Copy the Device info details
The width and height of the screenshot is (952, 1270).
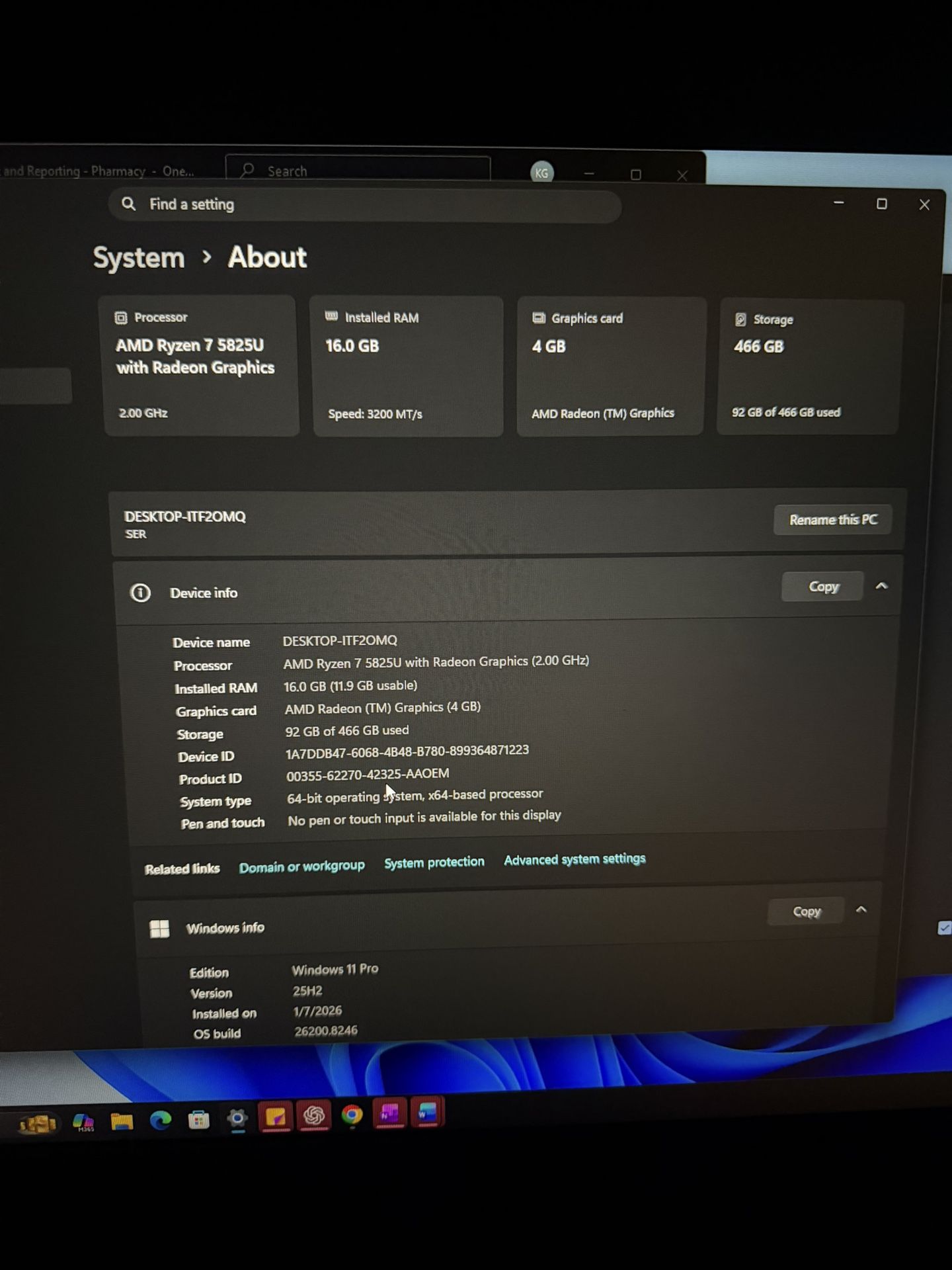point(823,587)
